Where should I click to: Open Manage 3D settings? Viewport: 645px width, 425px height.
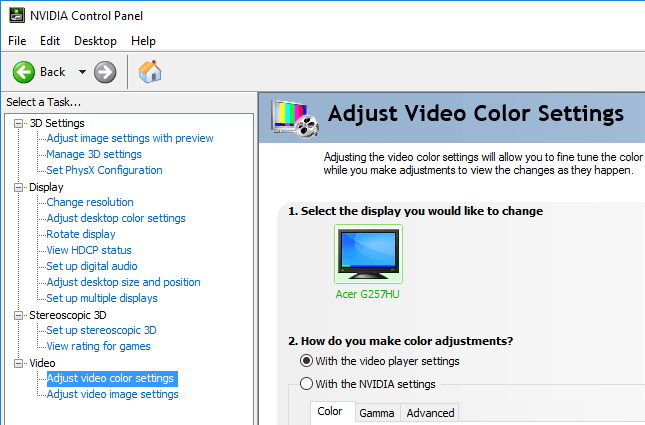[94, 154]
